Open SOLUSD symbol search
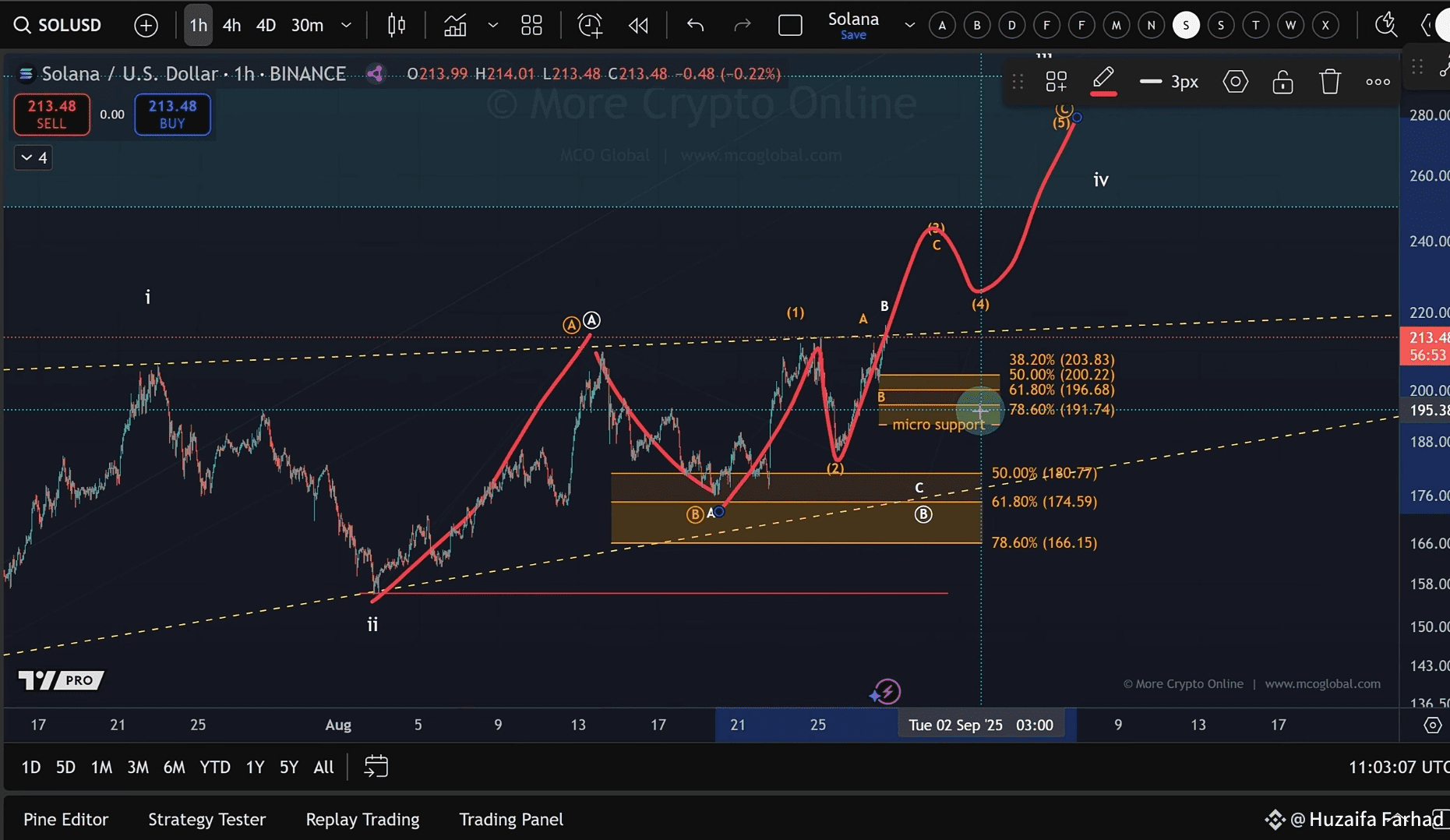This screenshot has width=1450, height=840. tap(58, 25)
